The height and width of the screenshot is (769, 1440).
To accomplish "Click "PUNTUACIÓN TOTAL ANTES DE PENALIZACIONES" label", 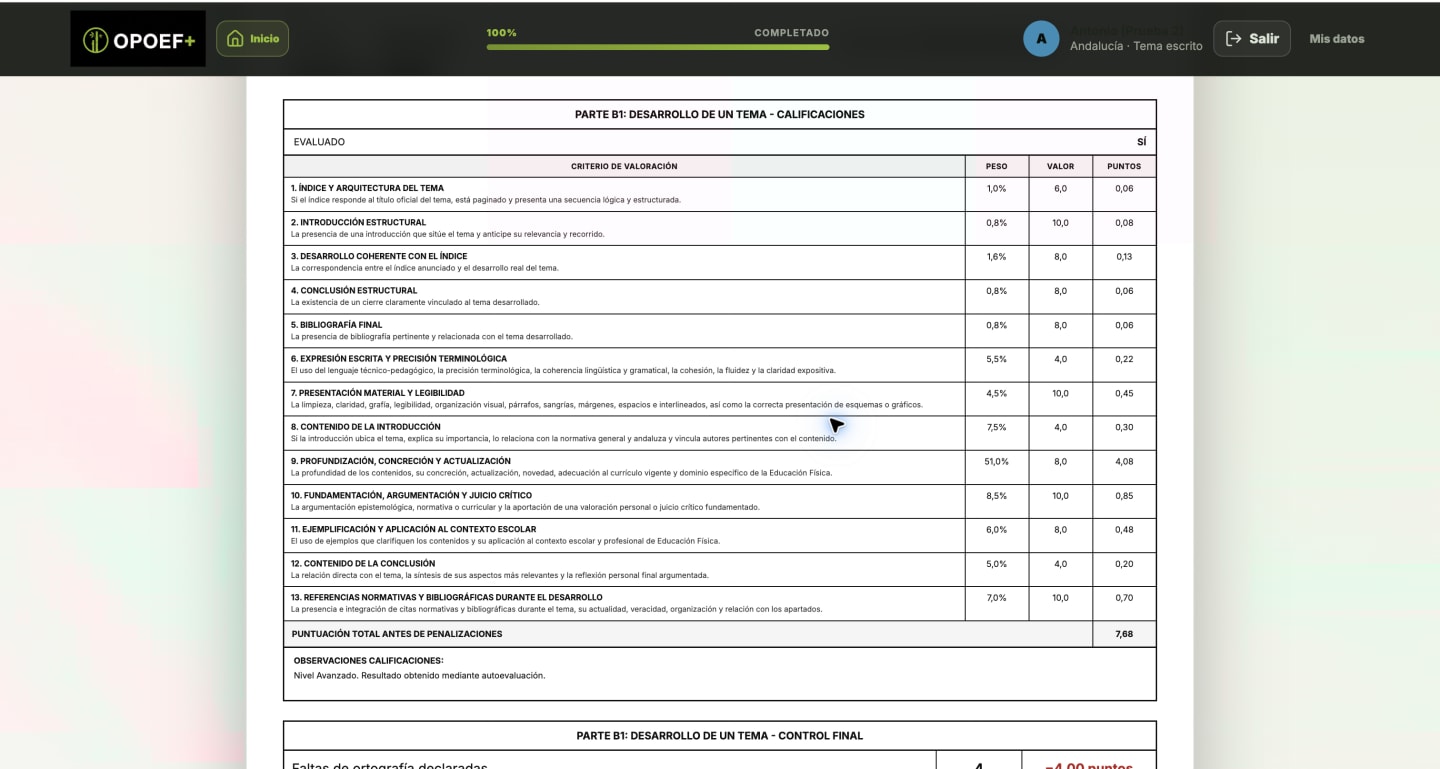I will click(397, 634).
